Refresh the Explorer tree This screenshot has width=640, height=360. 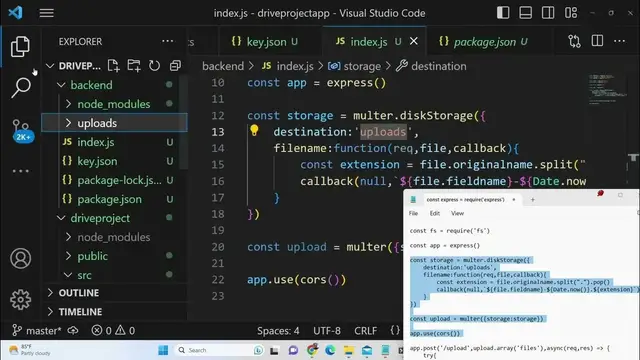point(154,66)
